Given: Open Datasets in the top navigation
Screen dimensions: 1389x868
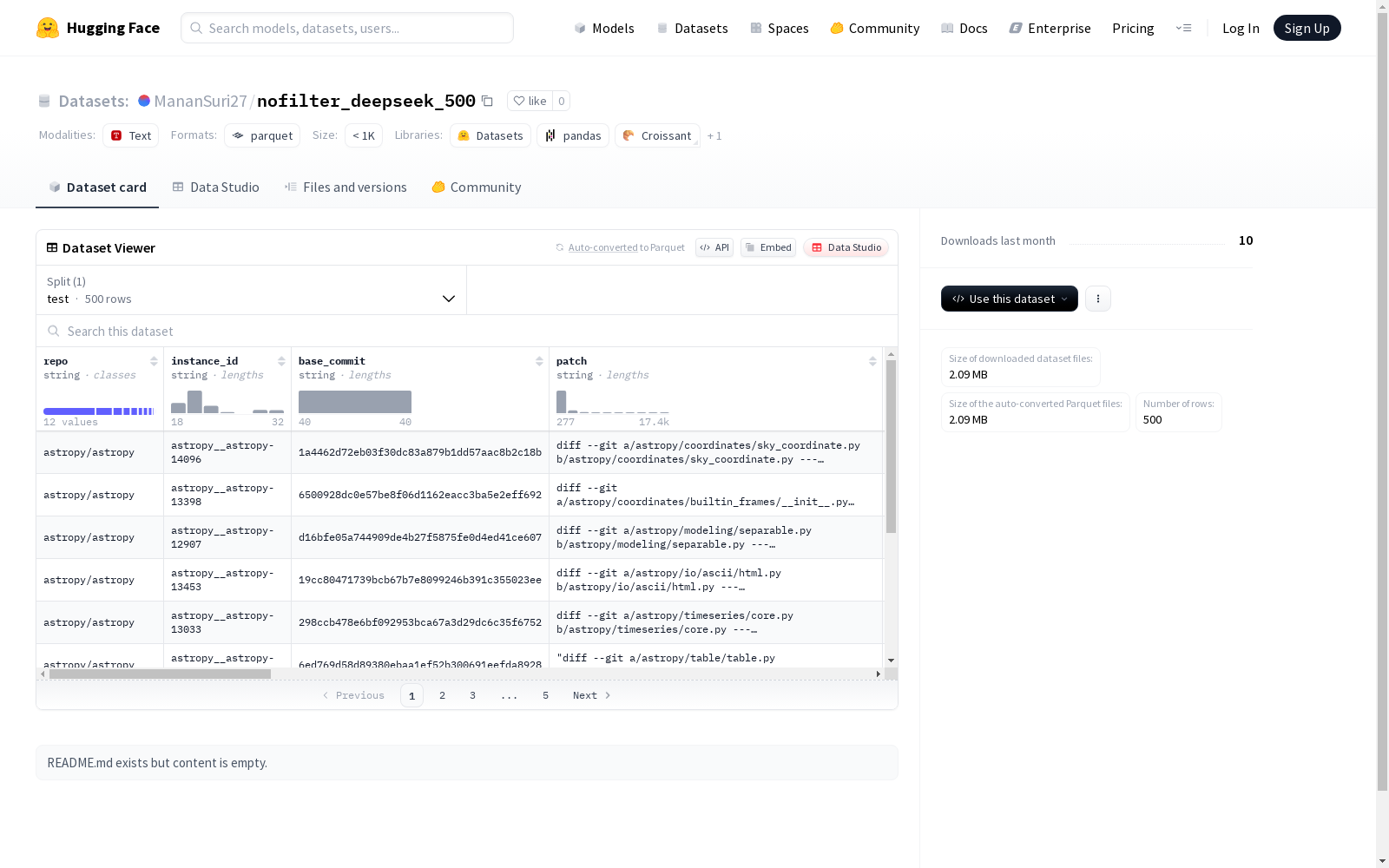Looking at the screenshot, I should [x=692, y=28].
